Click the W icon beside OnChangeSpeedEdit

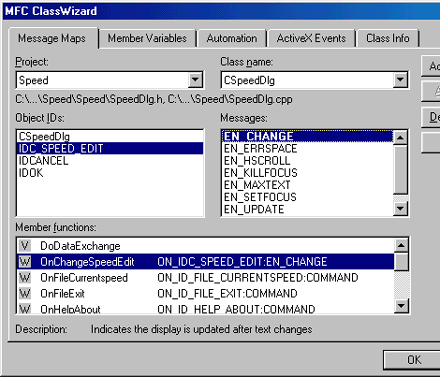pos(24,262)
